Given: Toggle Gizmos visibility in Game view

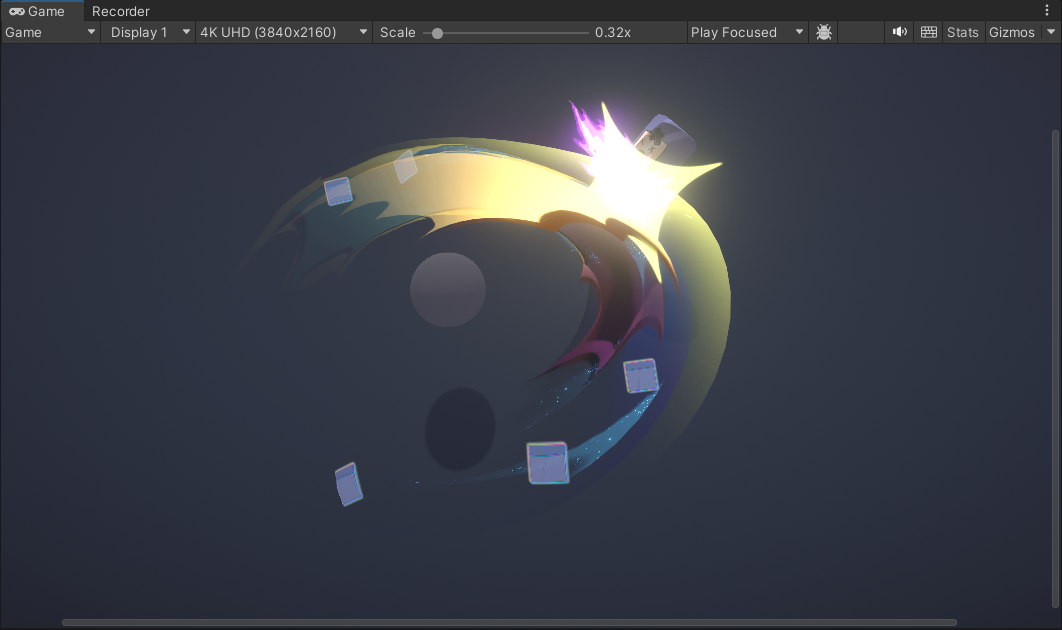Looking at the screenshot, I should (1012, 32).
